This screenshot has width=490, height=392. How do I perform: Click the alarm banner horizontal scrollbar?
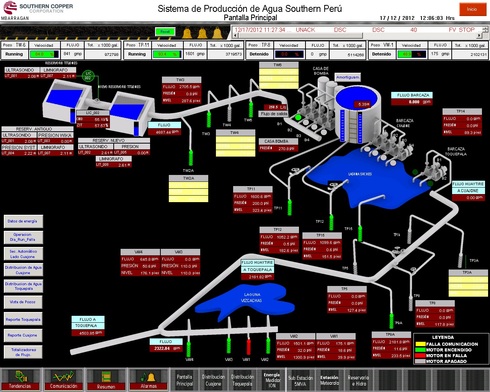[x=355, y=36]
